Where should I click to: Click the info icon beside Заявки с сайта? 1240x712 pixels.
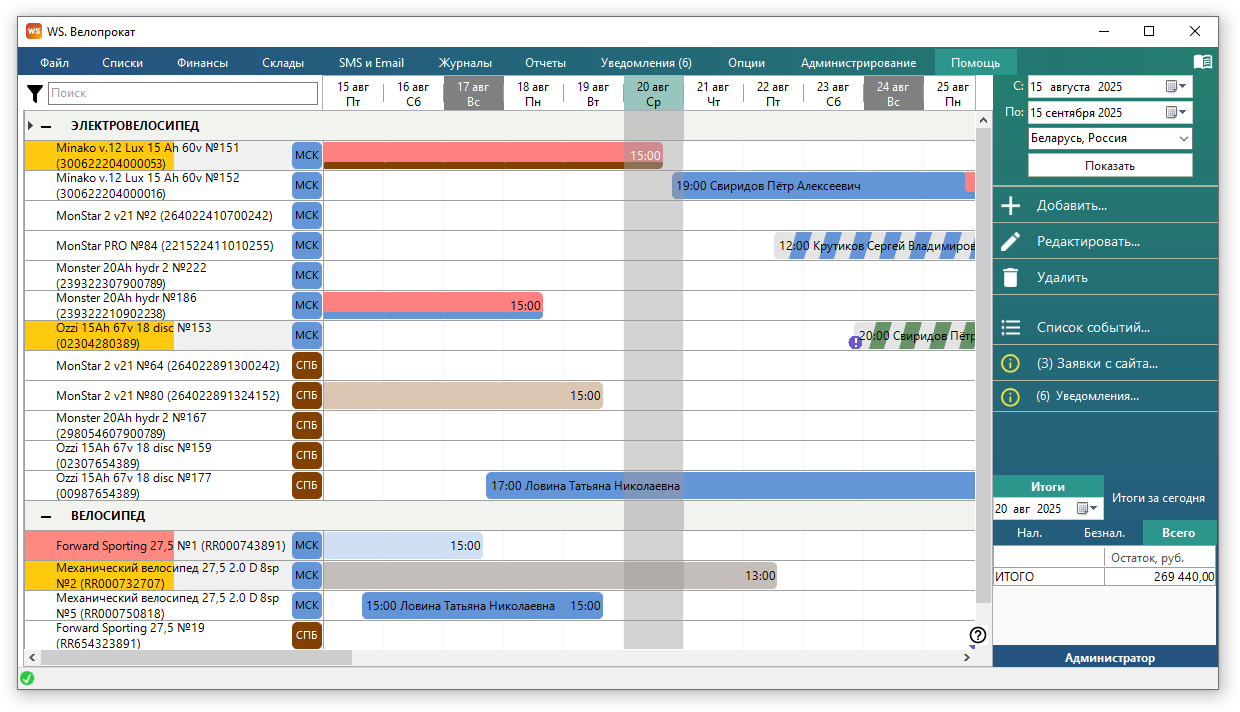coord(1011,364)
